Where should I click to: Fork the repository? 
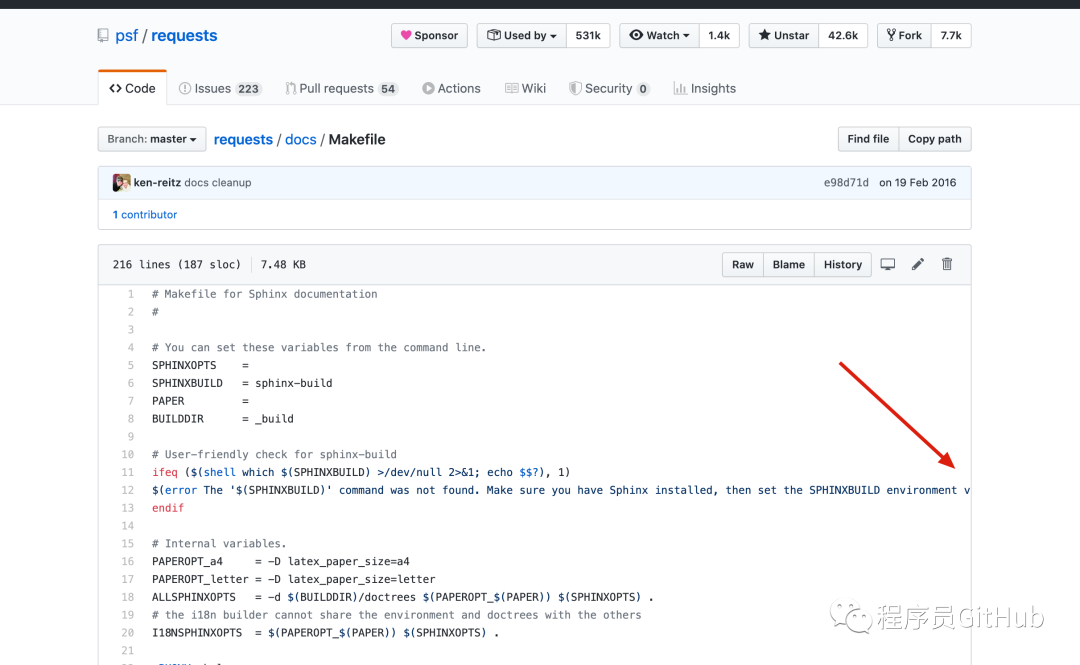904,35
